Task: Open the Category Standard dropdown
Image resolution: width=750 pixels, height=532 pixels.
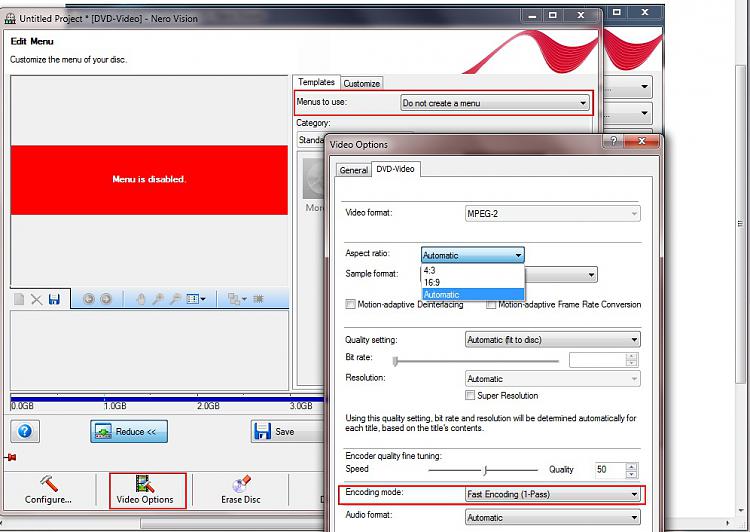Action: [311, 140]
